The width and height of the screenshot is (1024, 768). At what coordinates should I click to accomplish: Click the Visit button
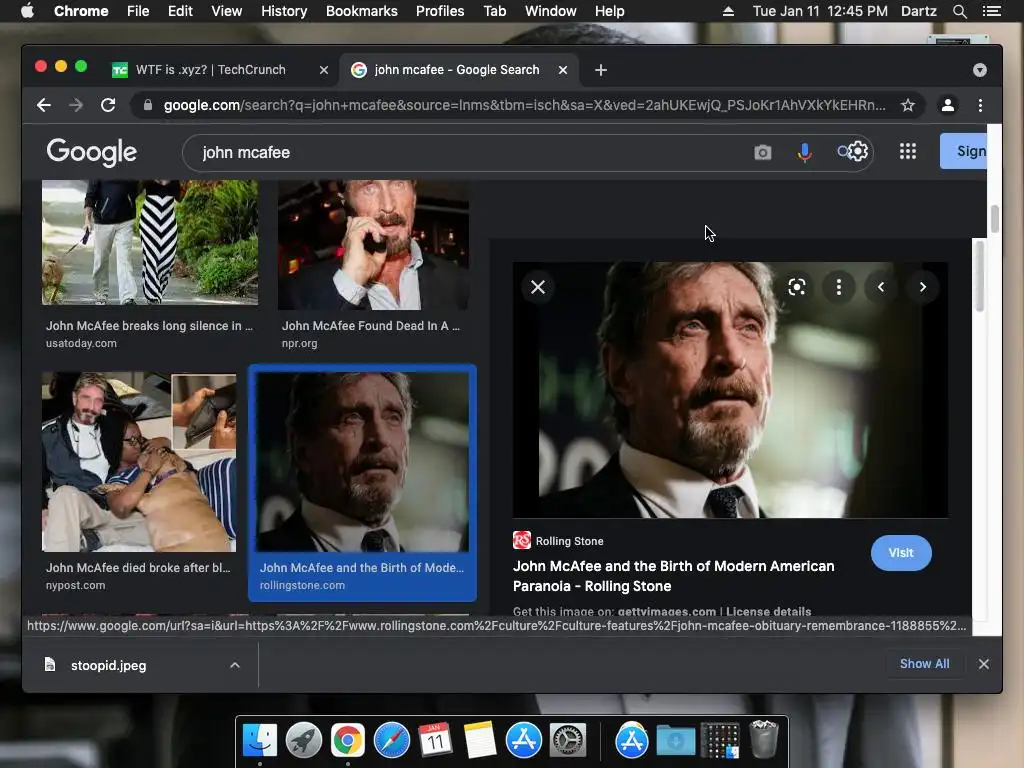pos(901,552)
